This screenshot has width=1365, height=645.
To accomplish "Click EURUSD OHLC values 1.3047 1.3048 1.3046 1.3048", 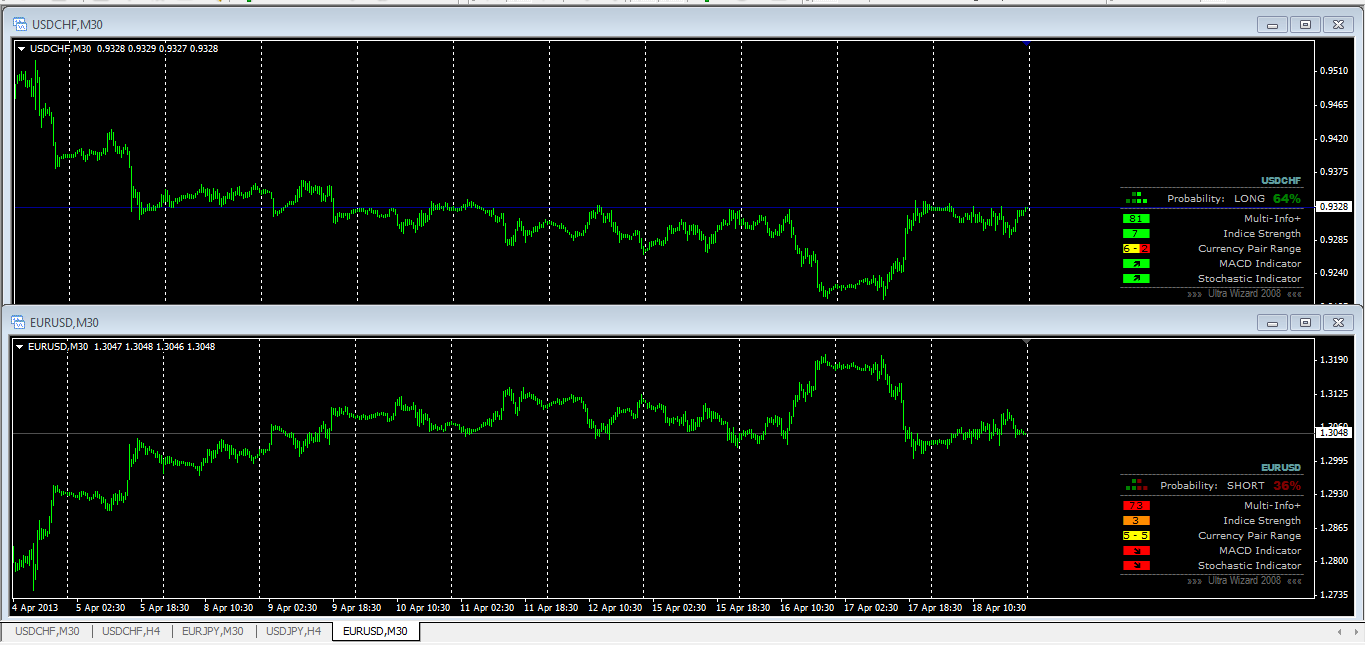I will click(x=155, y=346).
